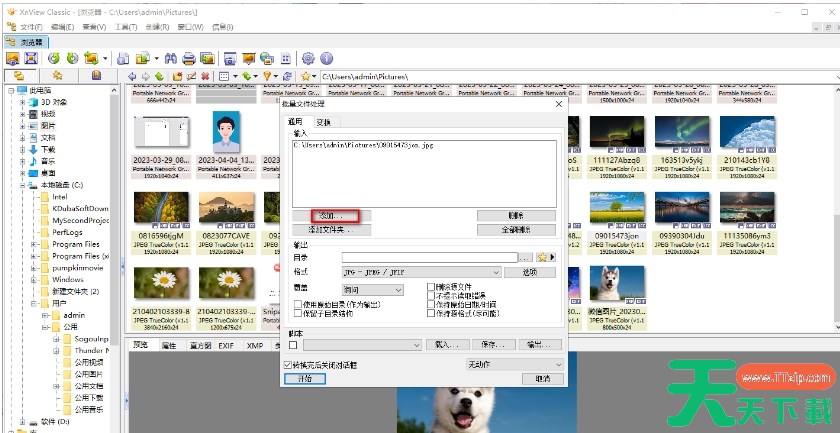This screenshot has width=840, height=433.
Task: Click the red X delete icon
Action: [x=206, y=76]
